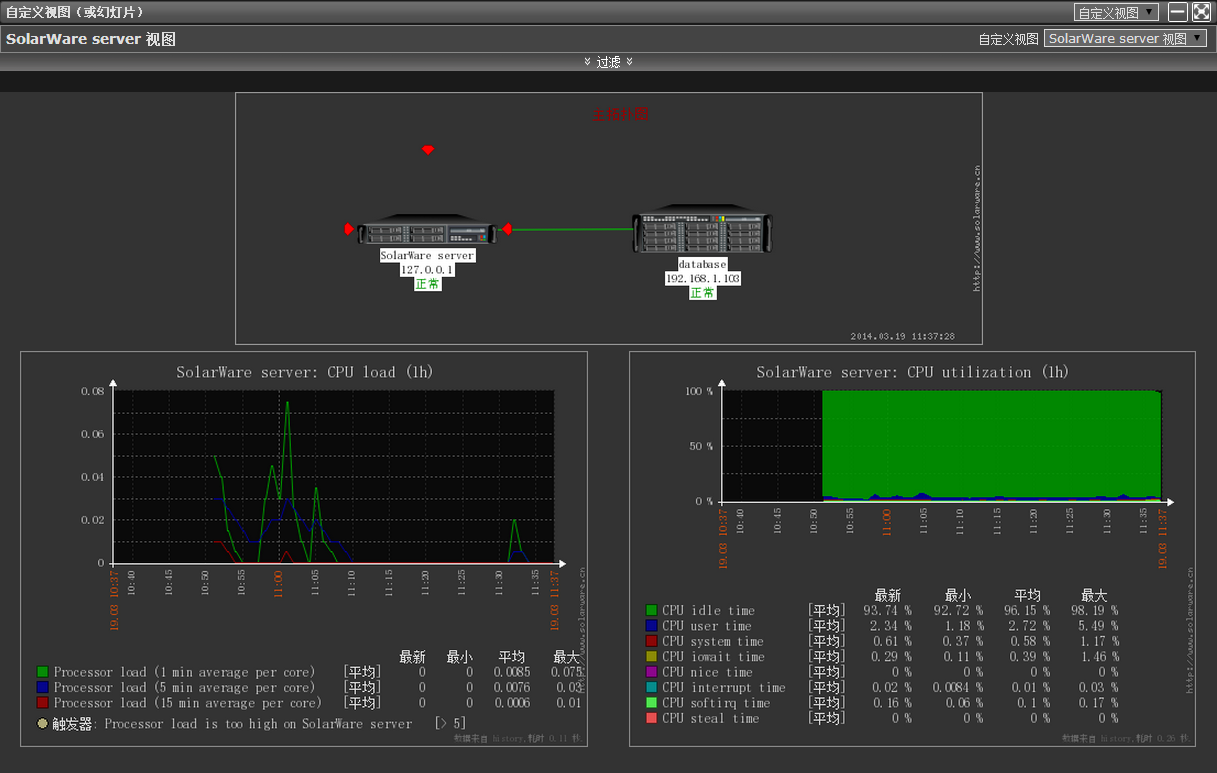Click Processor load (15 min average per core) label
Image resolution: width=1217 pixels, height=773 pixels.
point(188,704)
